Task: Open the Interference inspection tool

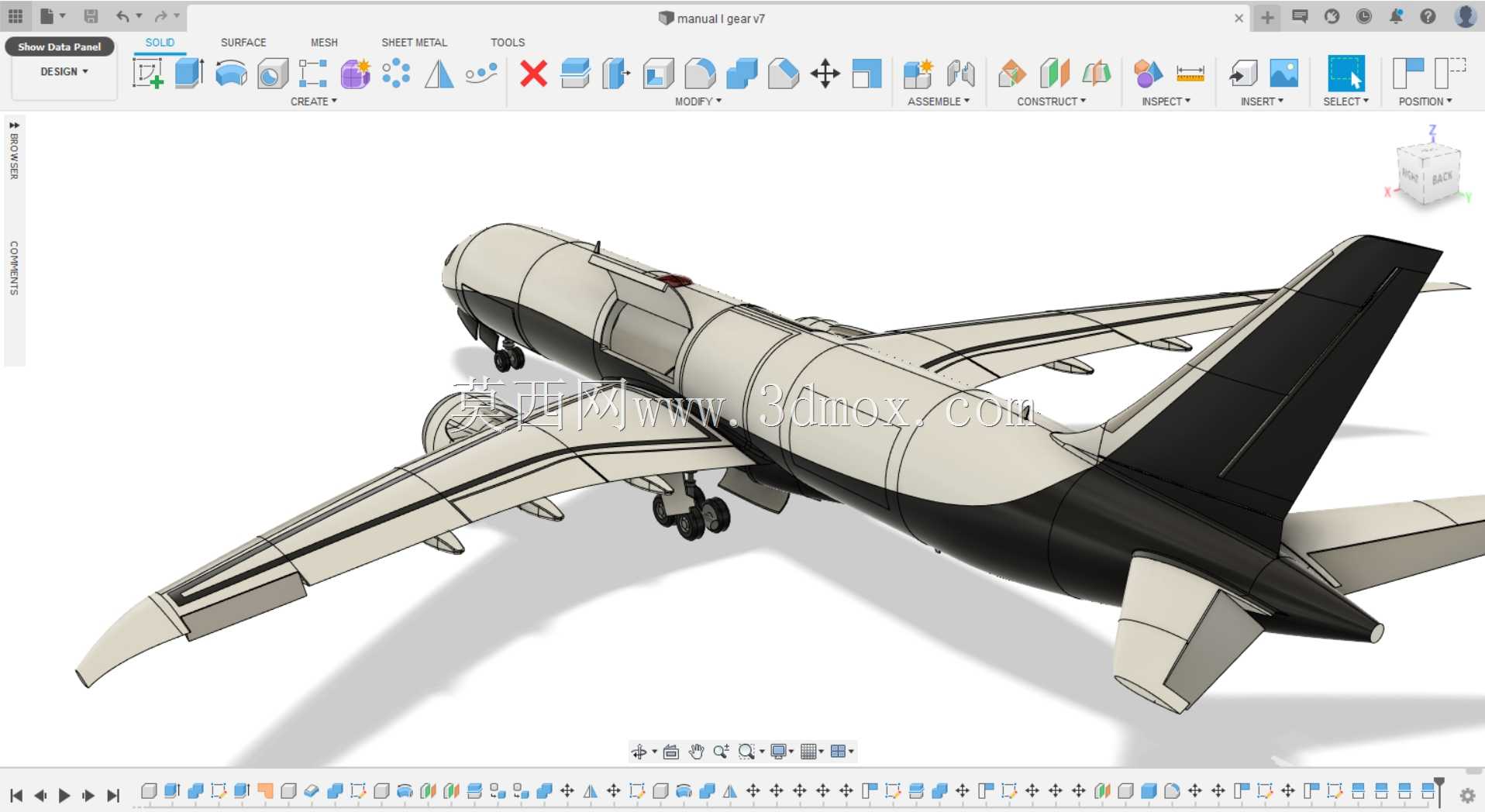Action: (x=1148, y=74)
